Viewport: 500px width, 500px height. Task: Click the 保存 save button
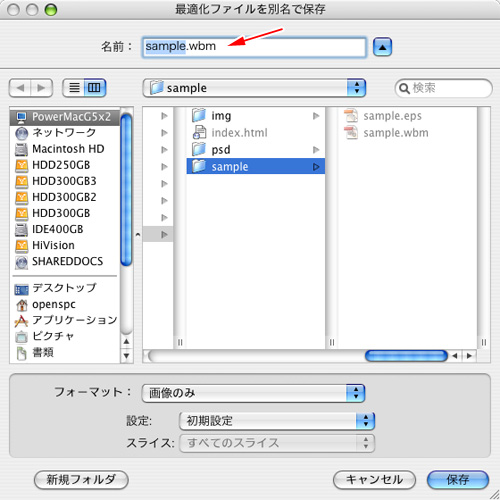click(458, 480)
